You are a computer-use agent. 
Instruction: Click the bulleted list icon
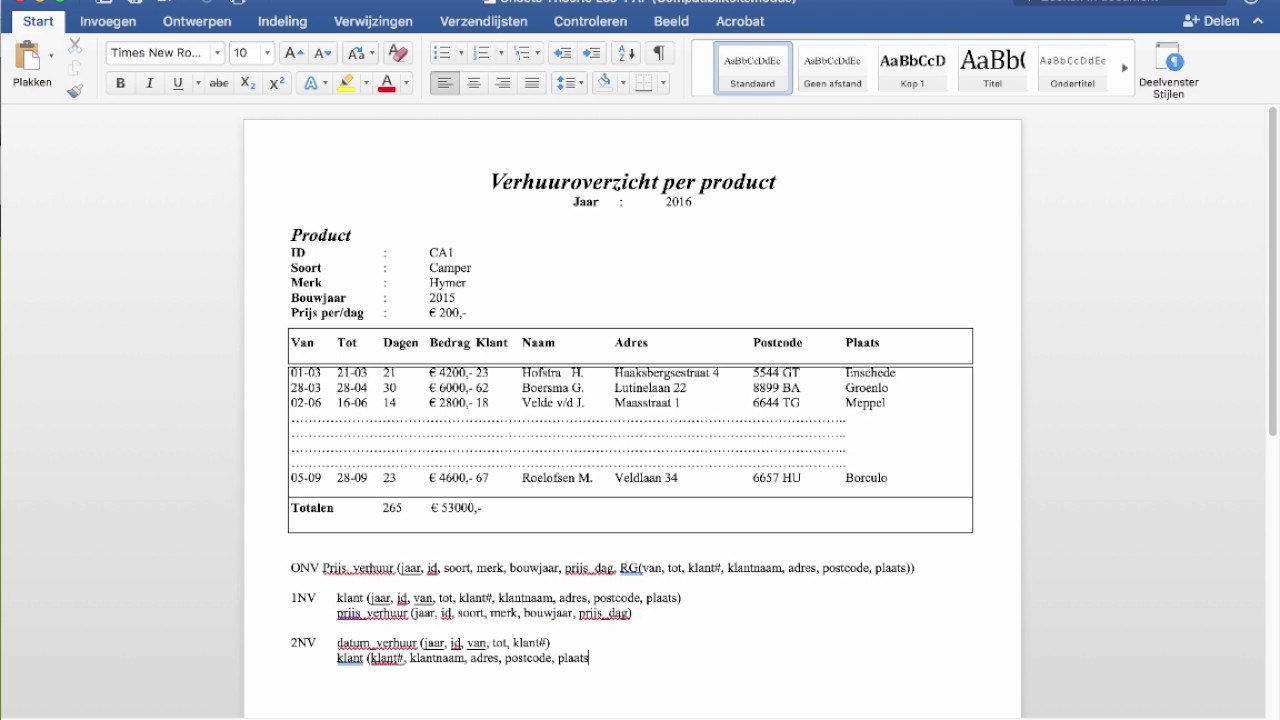click(x=441, y=53)
